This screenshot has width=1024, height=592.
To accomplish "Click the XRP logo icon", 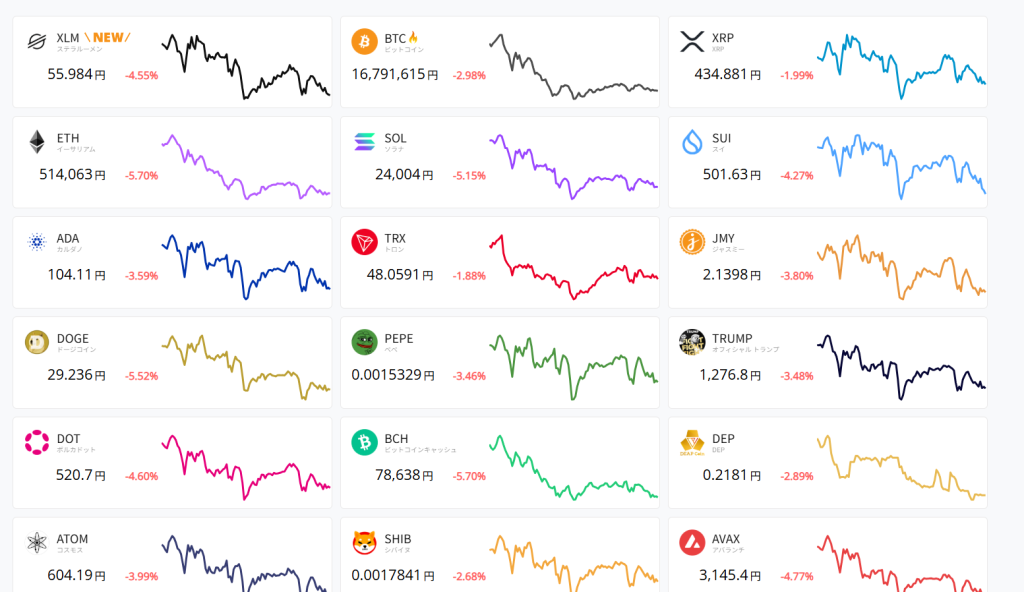I will click(x=692, y=42).
